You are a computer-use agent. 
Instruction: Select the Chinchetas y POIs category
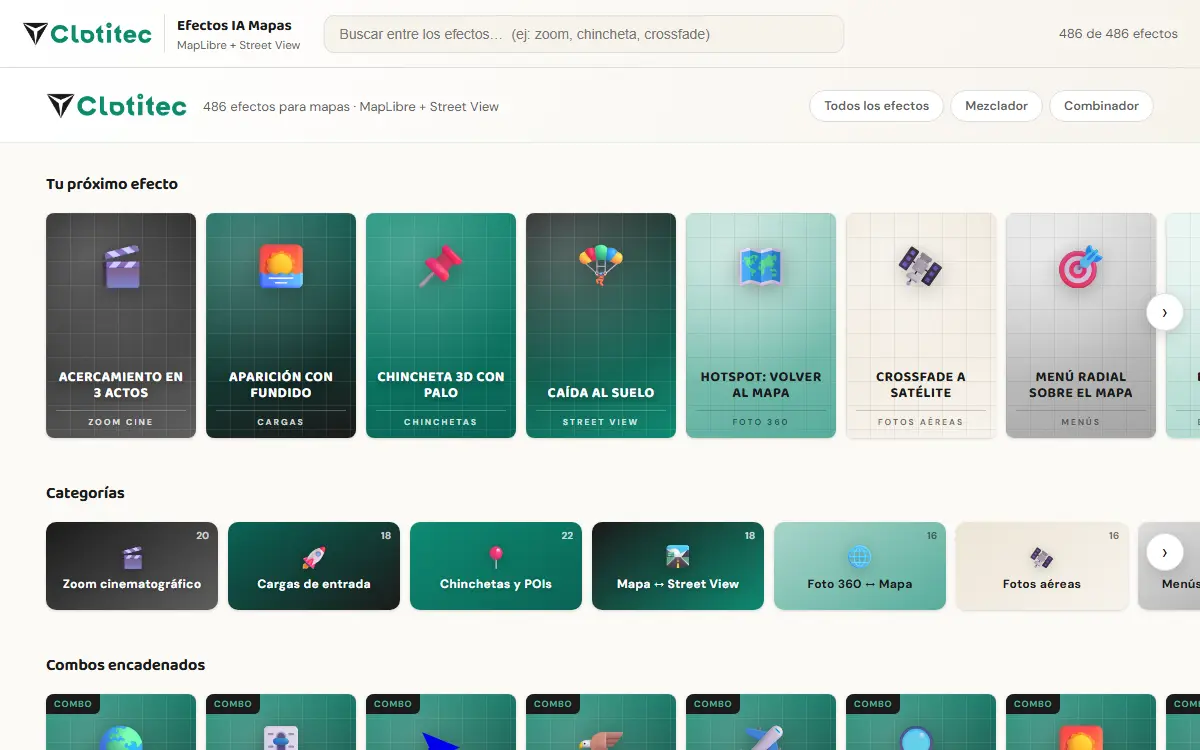[496, 566]
